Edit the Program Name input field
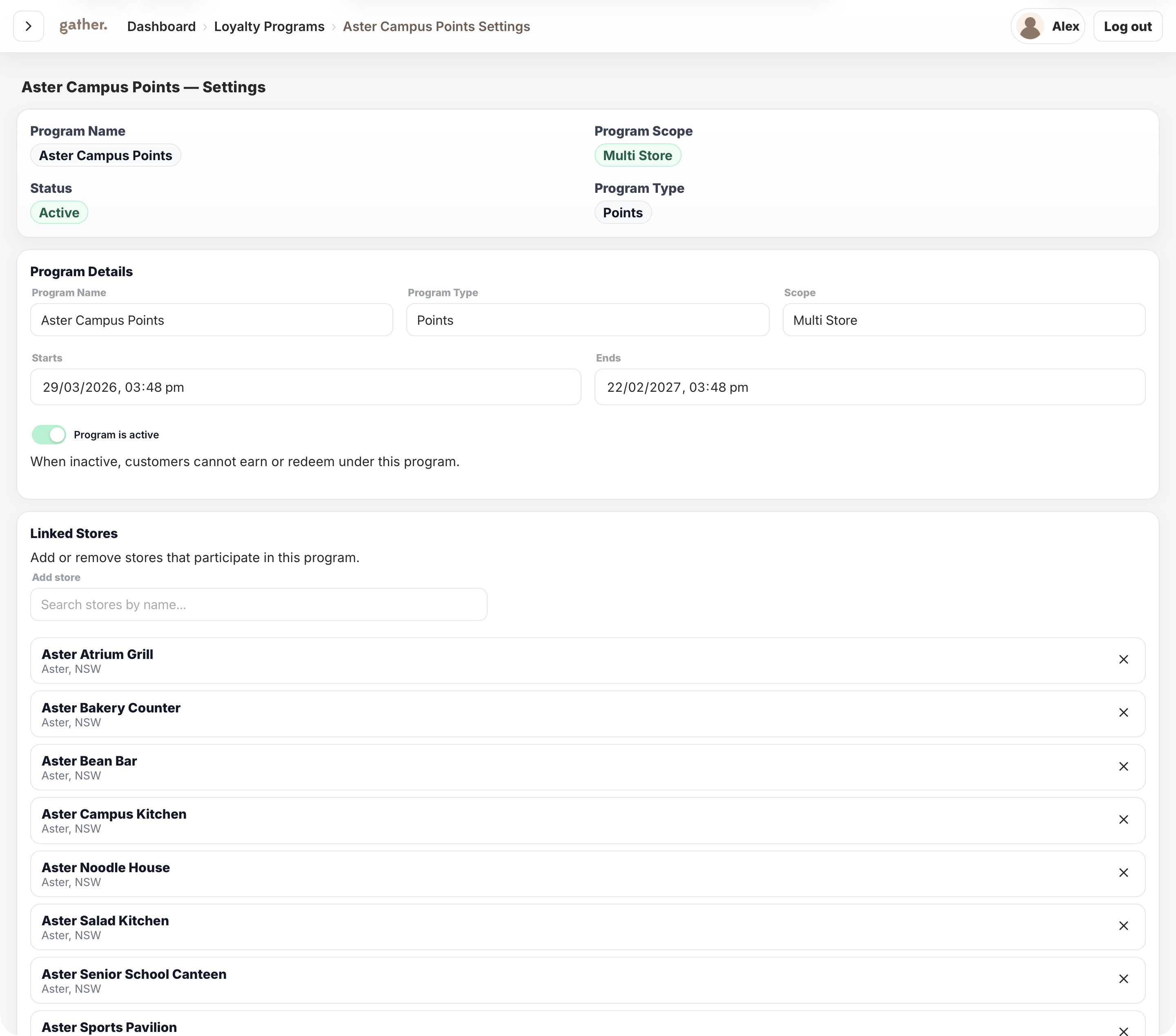 point(212,320)
